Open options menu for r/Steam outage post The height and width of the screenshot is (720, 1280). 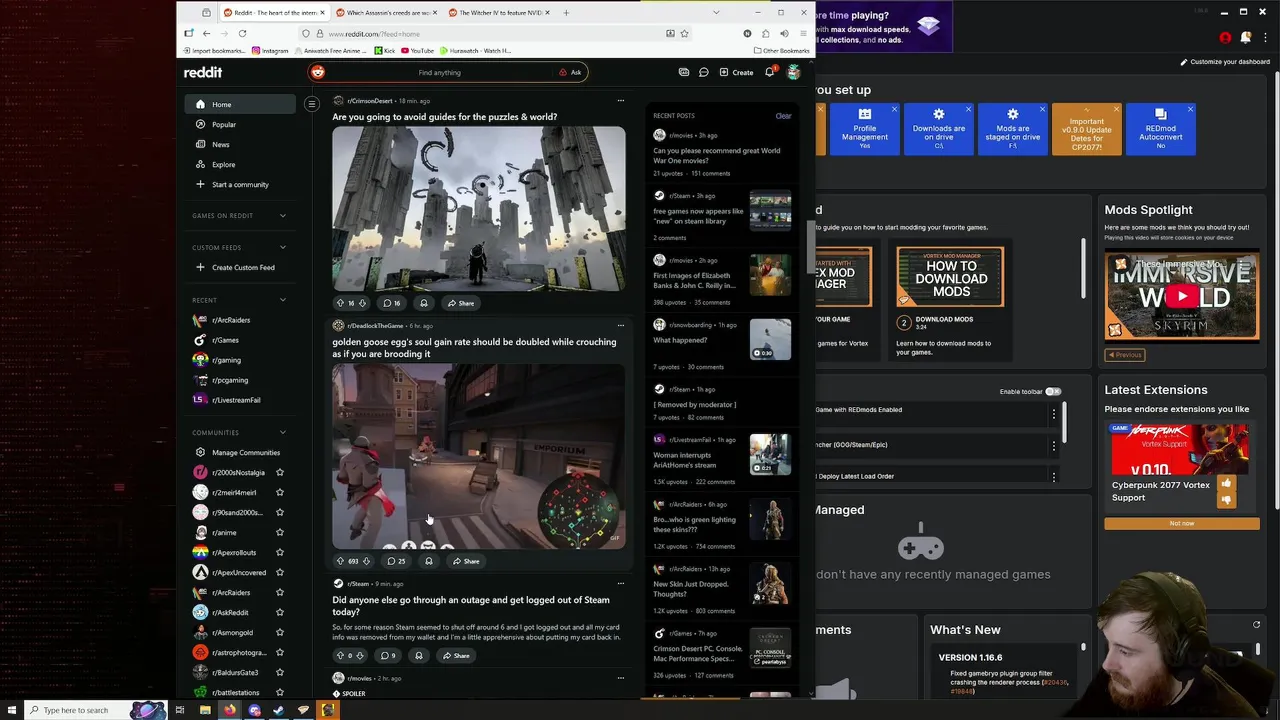coord(620,584)
